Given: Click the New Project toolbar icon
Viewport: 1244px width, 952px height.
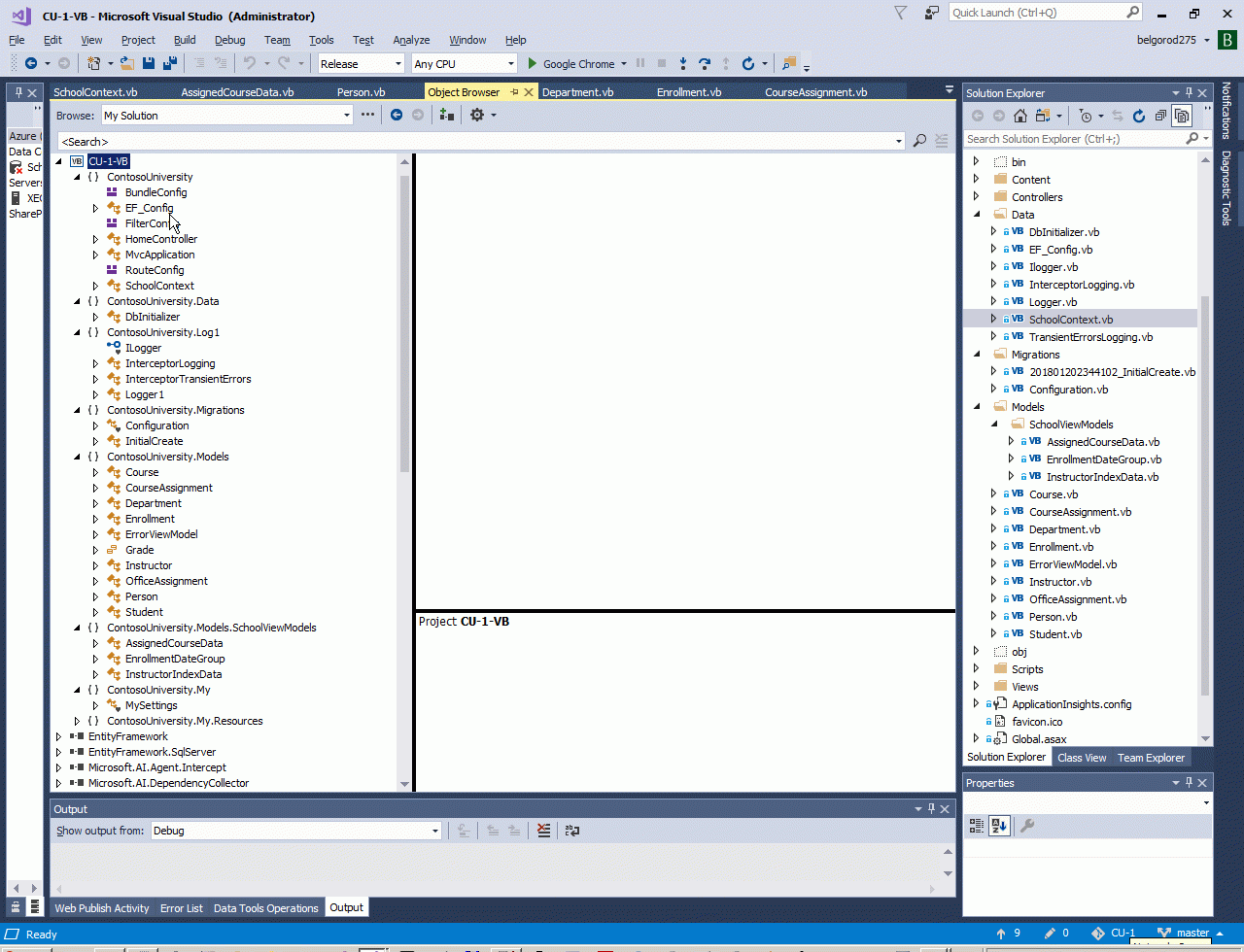Looking at the screenshot, I should pos(94,63).
